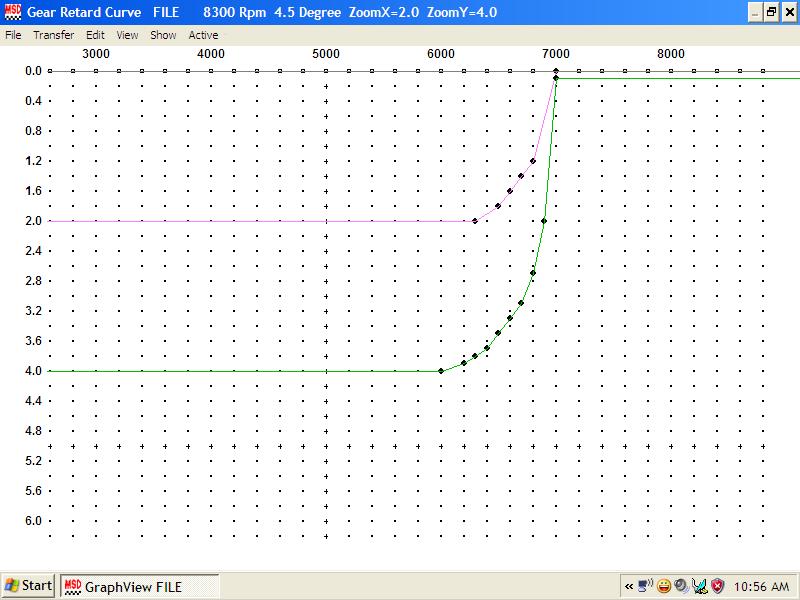Click the 7000 RPM axis label

tap(556, 54)
